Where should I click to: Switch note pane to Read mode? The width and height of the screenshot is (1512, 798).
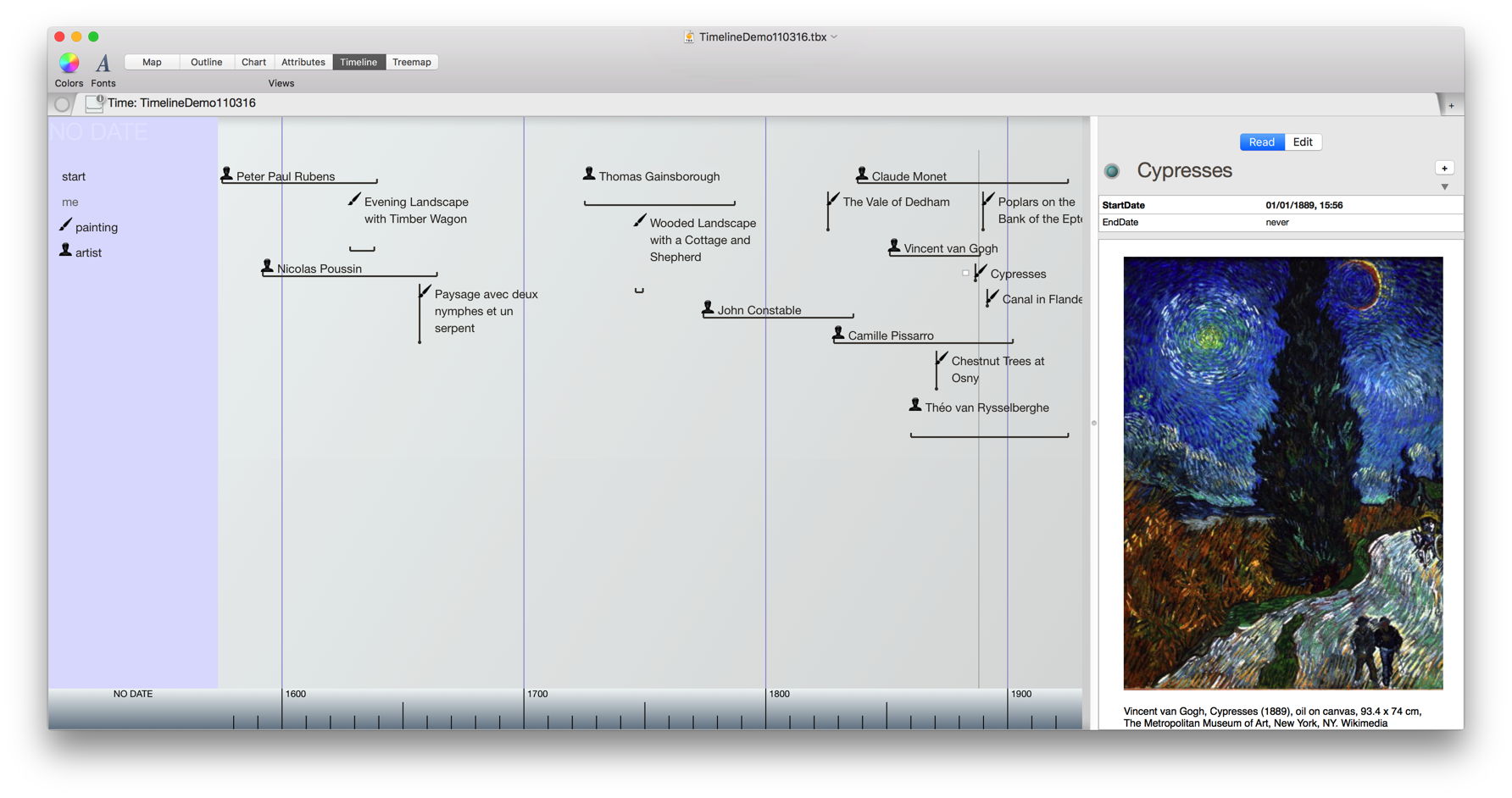pyautogui.click(x=1261, y=142)
